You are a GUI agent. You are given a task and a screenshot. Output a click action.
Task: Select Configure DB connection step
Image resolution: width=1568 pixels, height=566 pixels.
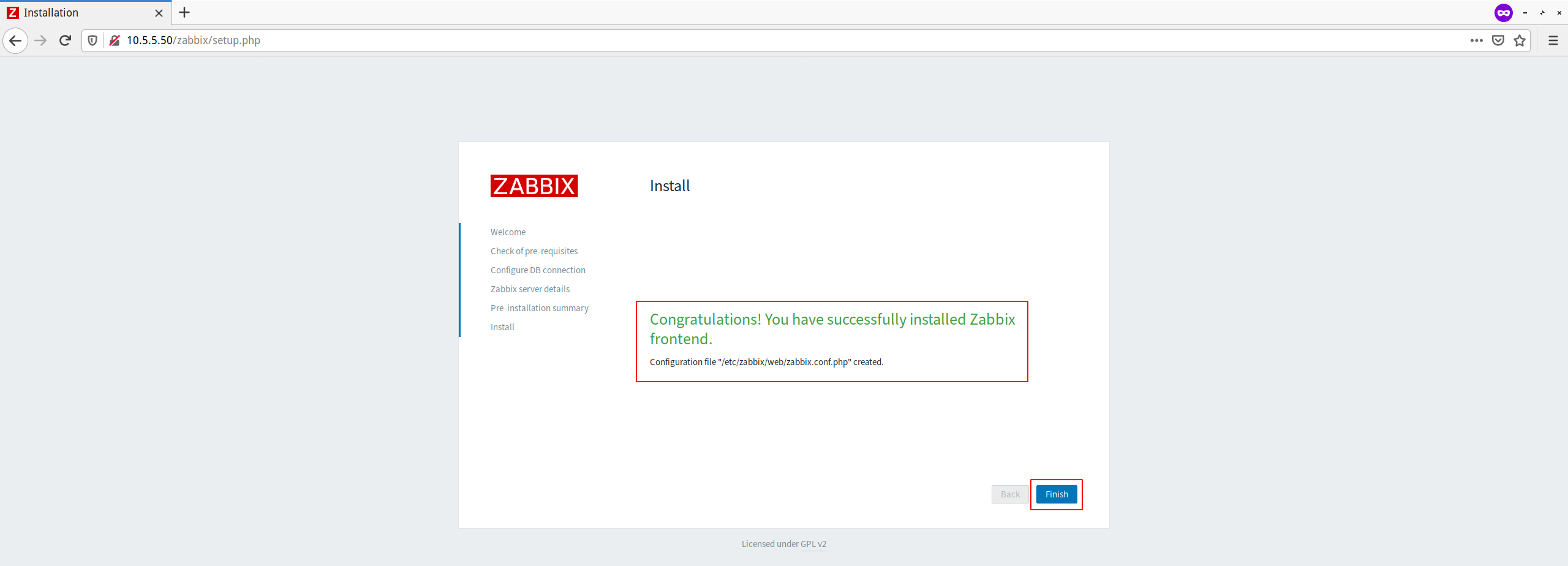pyautogui.click(x=538, y=270)
